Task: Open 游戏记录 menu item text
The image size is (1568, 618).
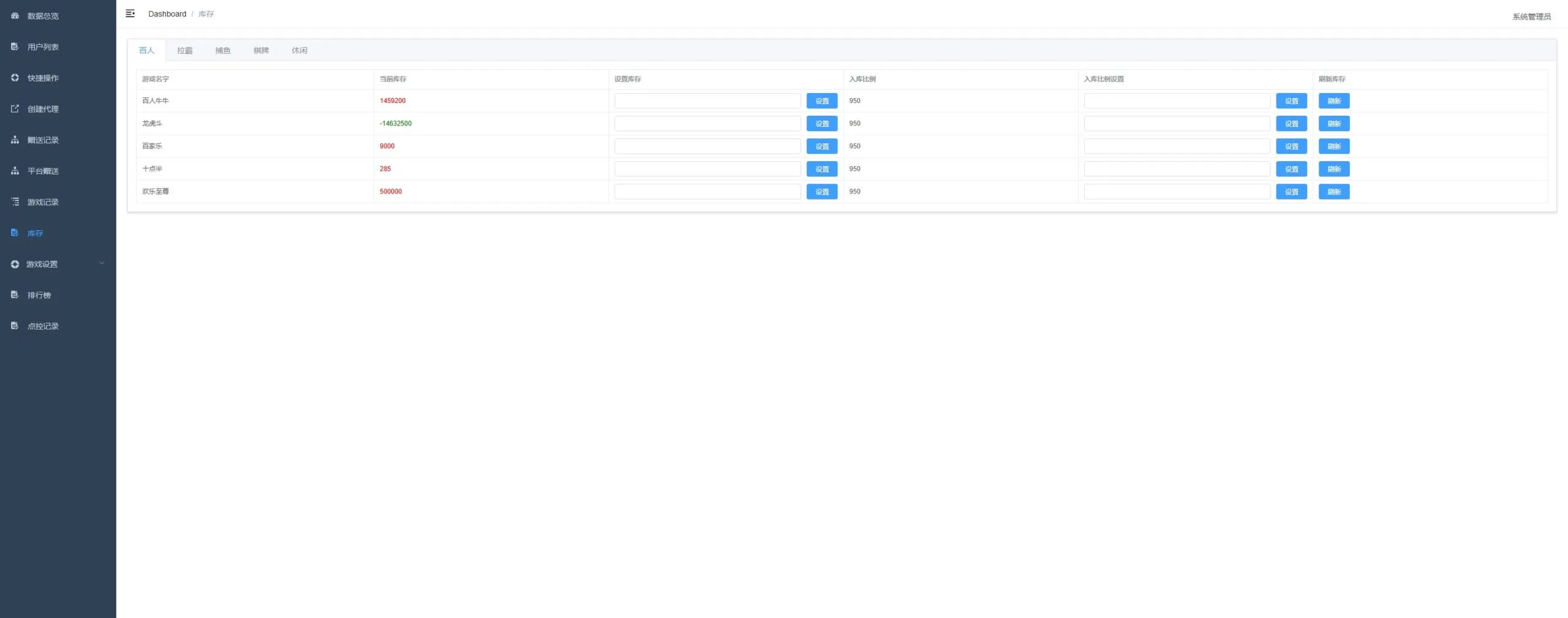Action: coord(43,202)
